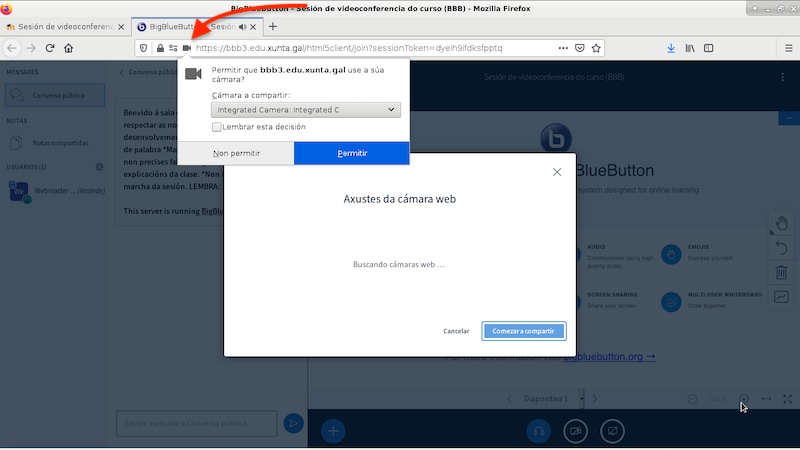Click the 'Permitir' button
Image resolution: width=800 pixels, height=450 pixels.
351,153
